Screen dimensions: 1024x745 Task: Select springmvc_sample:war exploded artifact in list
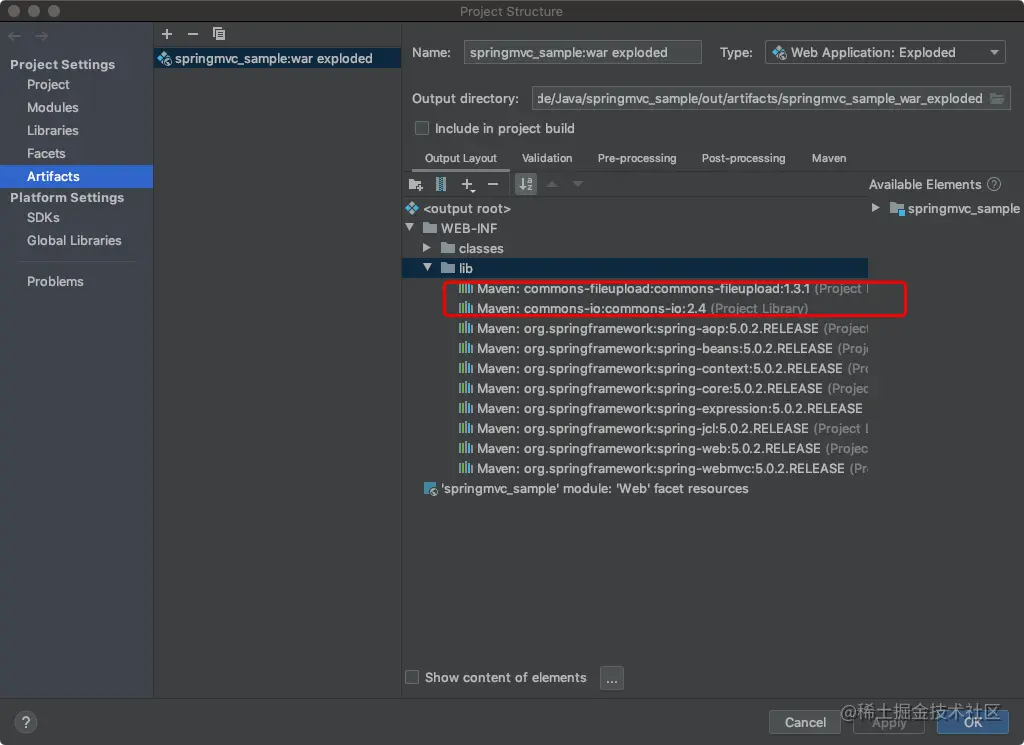278,58
